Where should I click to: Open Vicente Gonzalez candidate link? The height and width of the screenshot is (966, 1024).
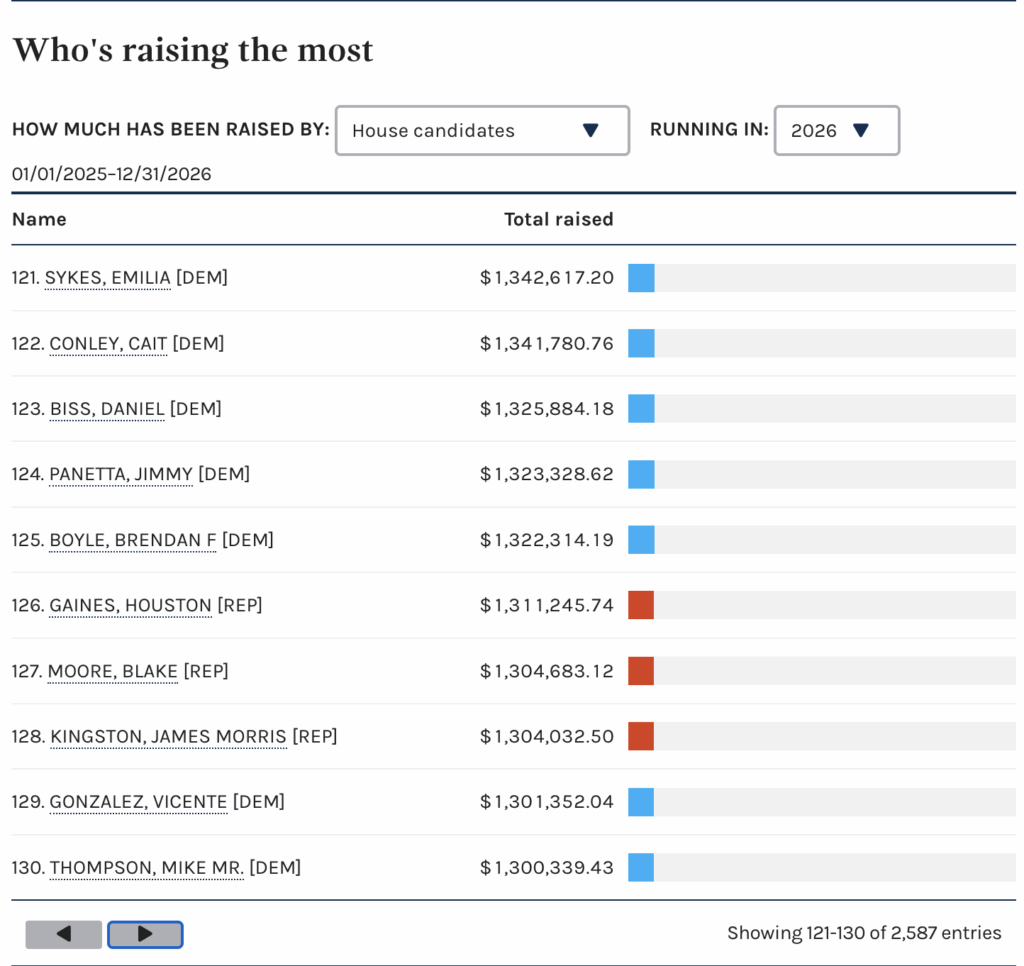click(x=138, y=802)
